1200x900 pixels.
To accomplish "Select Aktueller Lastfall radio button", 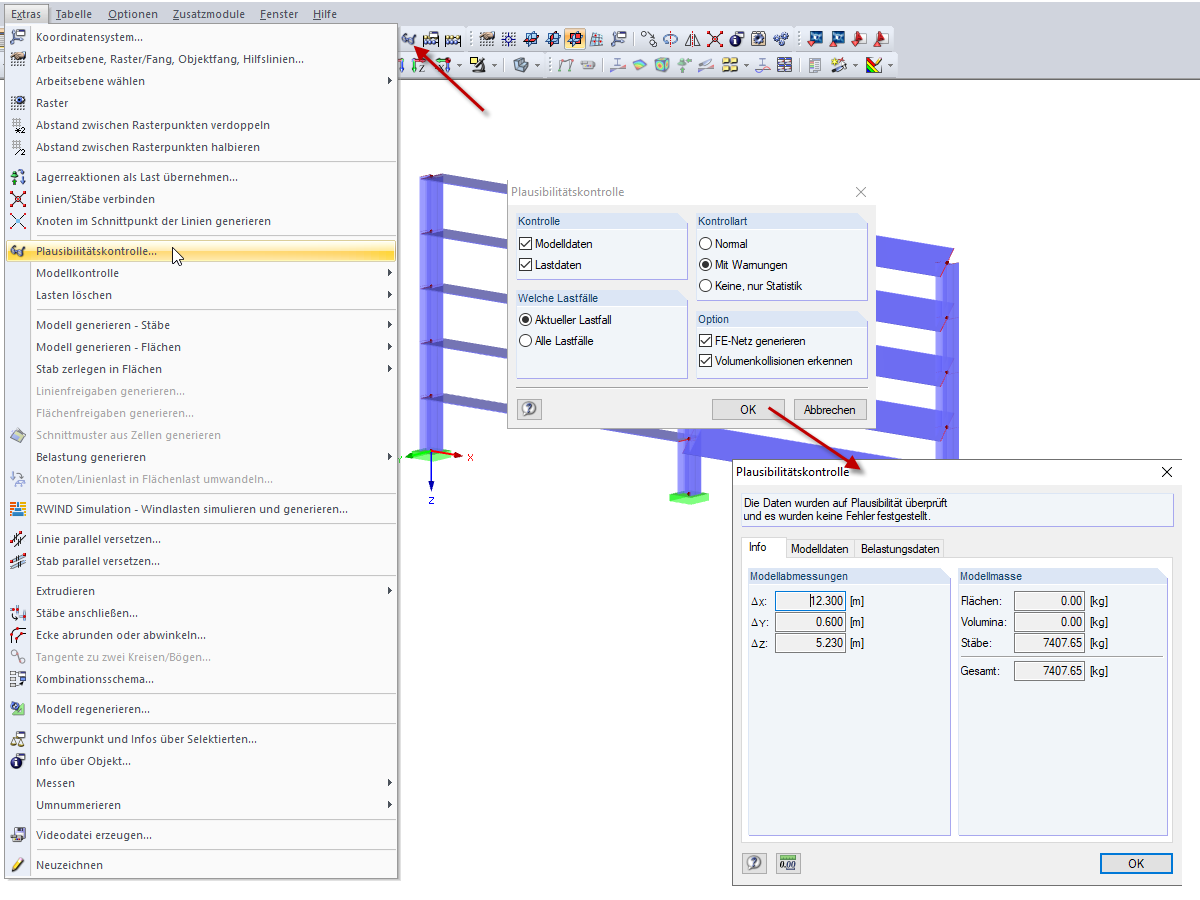I will (526, 320).
